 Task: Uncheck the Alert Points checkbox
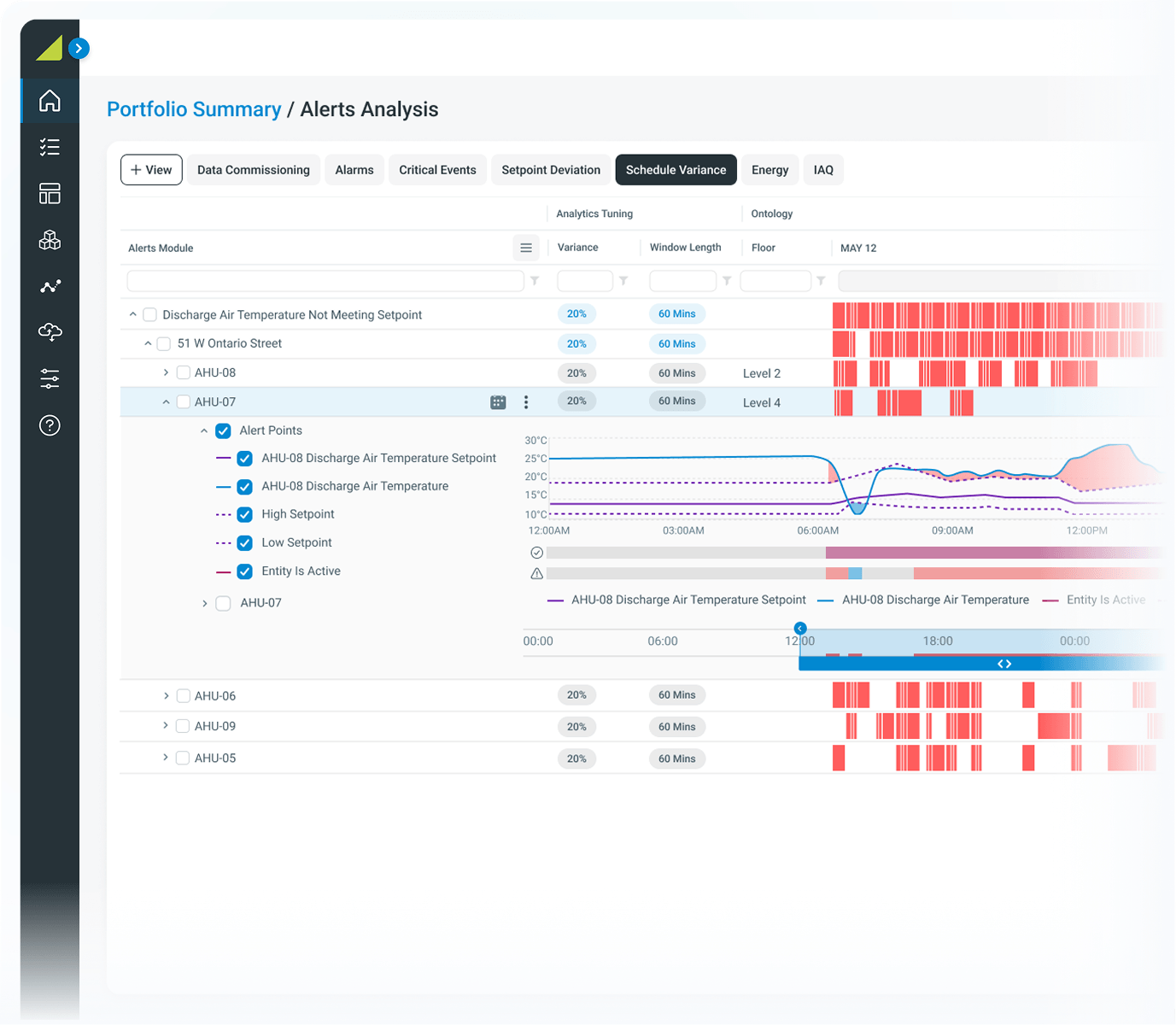pyautogui.click(x=223, y=430)
